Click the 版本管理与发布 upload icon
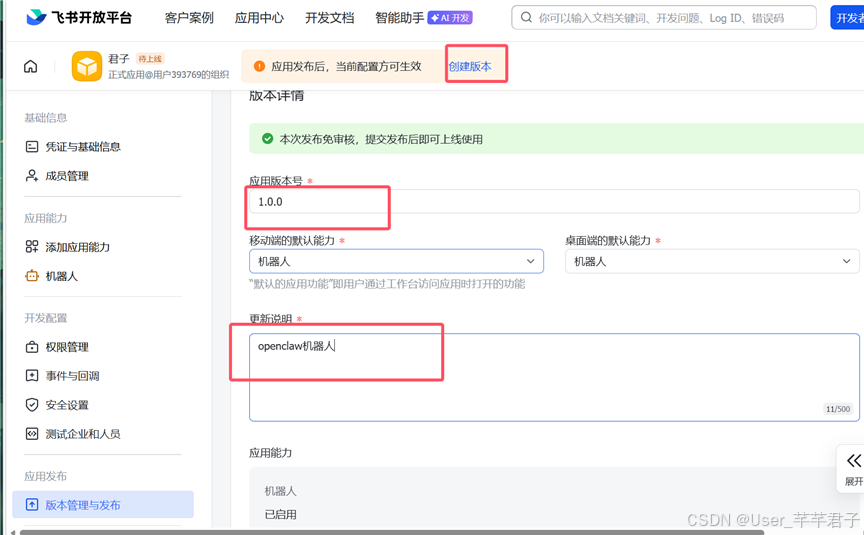The height and width of the screenshot is (535, 864). [x=32, y=505]
